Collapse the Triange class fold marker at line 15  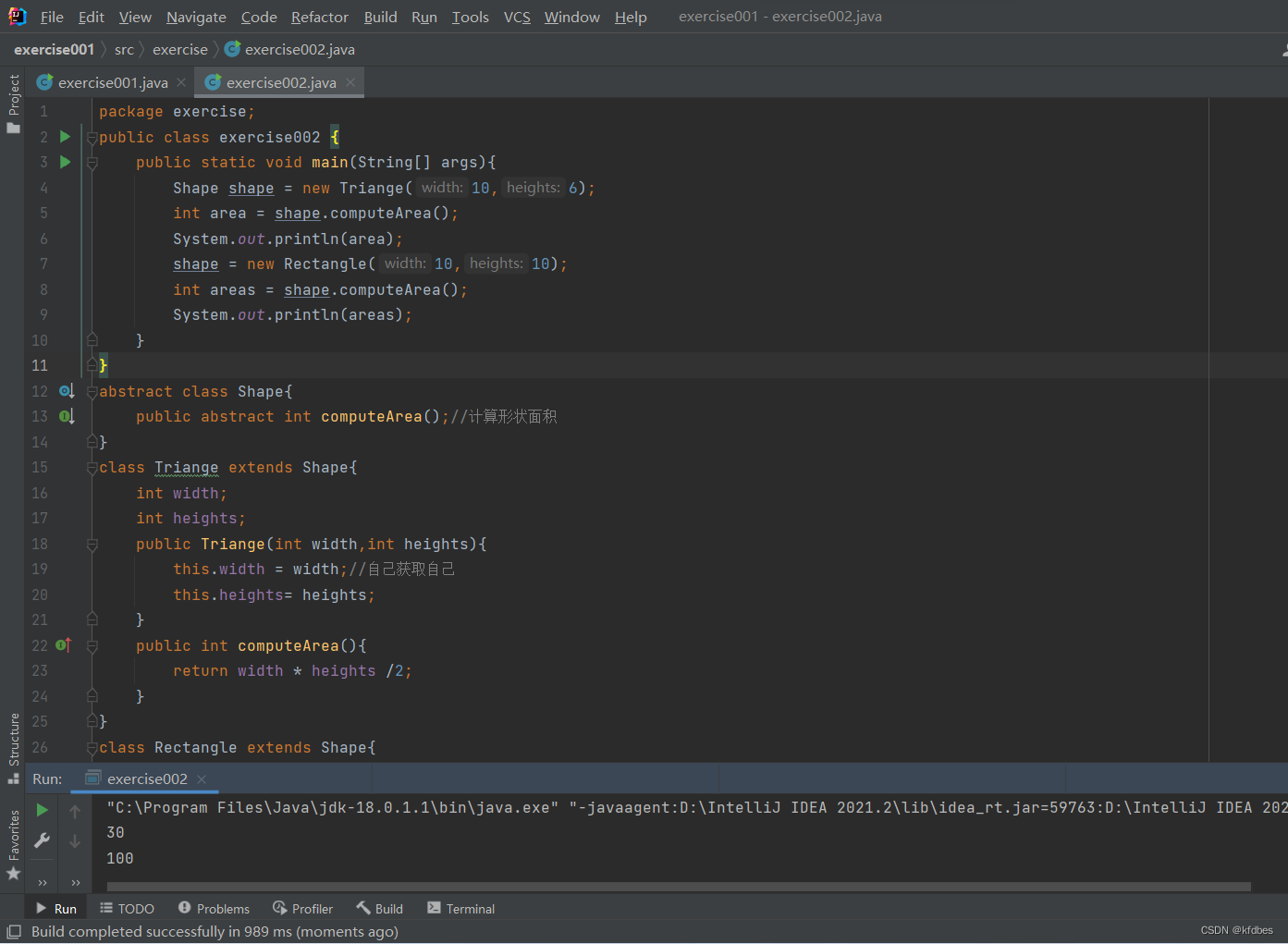tap(92, 468)
